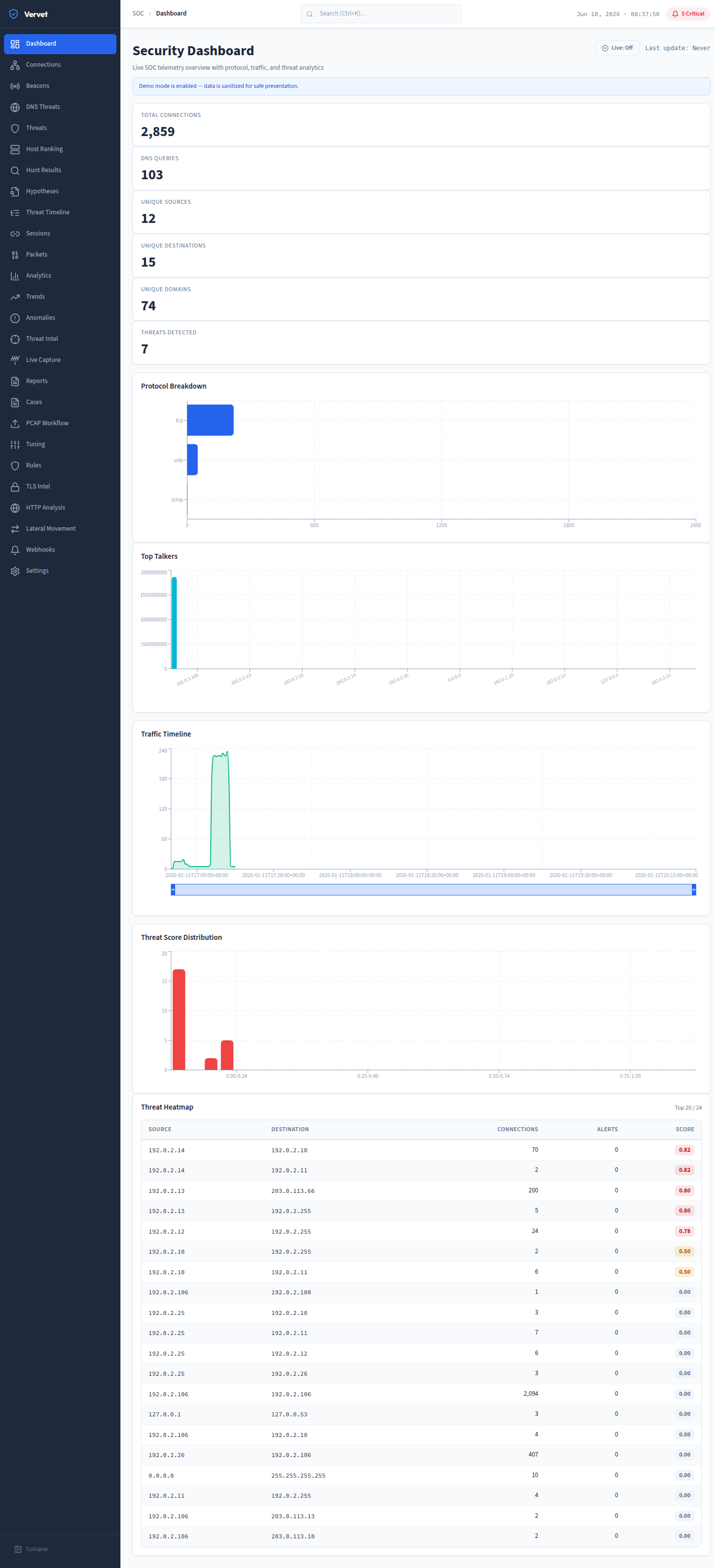
Task: Click the Analytics bar chart icon
Action: click(x=15, y=276)
